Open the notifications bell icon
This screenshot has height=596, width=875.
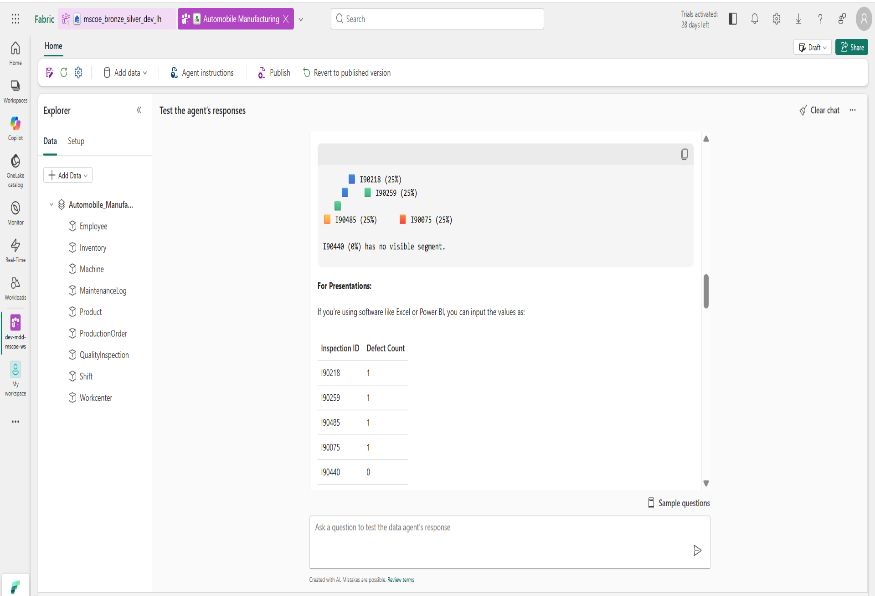coord(755,19)
